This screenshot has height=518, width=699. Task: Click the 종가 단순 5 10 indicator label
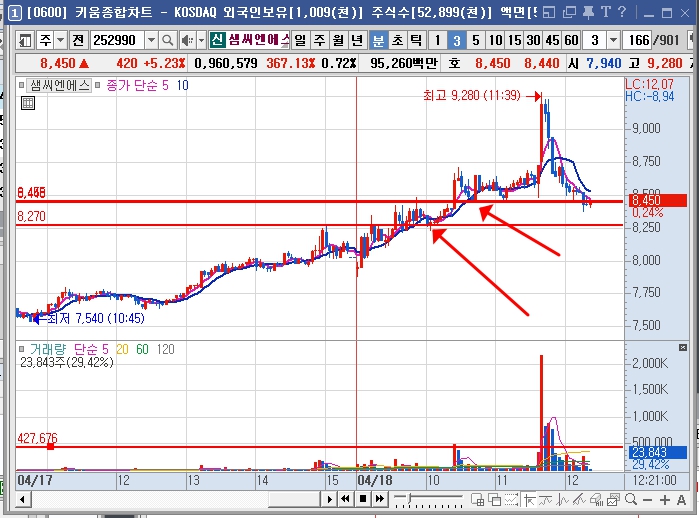(x=147, y=85)
